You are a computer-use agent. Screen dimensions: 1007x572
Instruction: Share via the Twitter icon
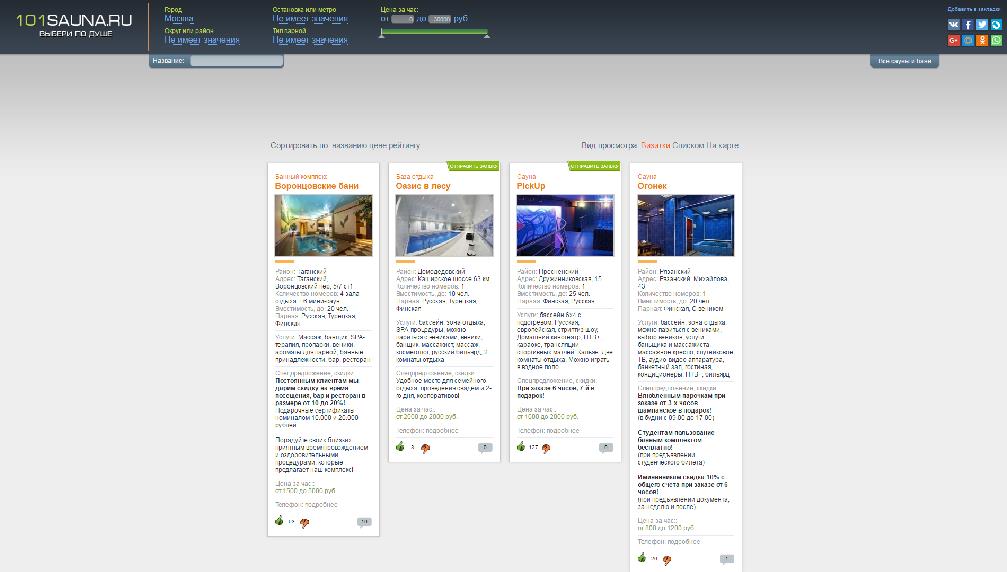pos(982,24)
